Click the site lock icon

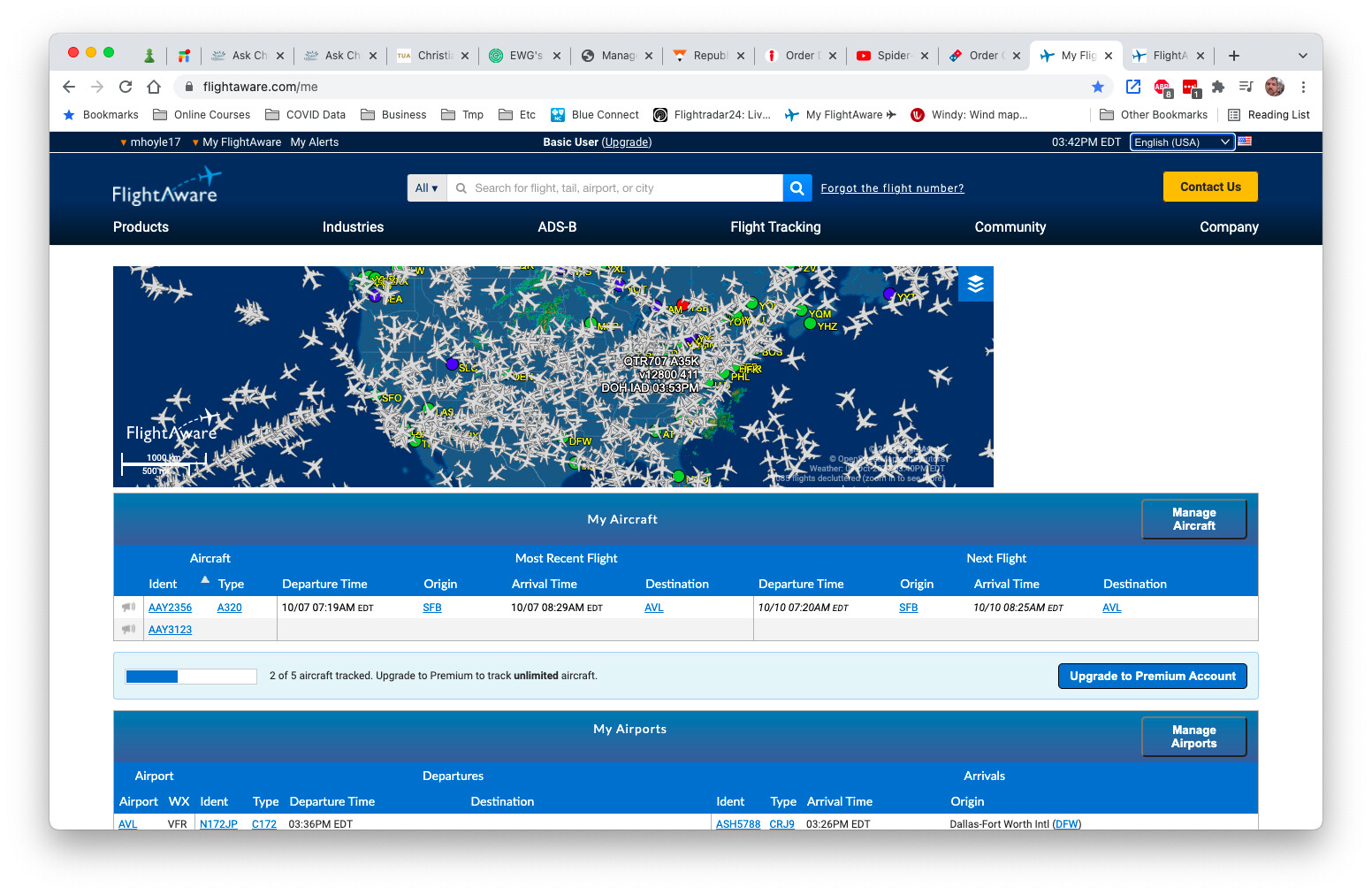coord(189,87)
